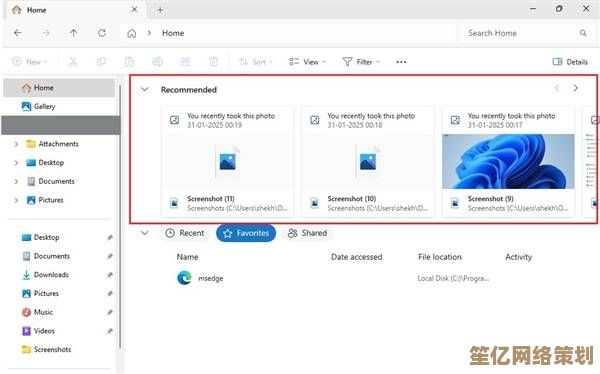This screenshot has width=600, height=374.
Task: Expand the Desktop folder in tree
Action: 16,163
